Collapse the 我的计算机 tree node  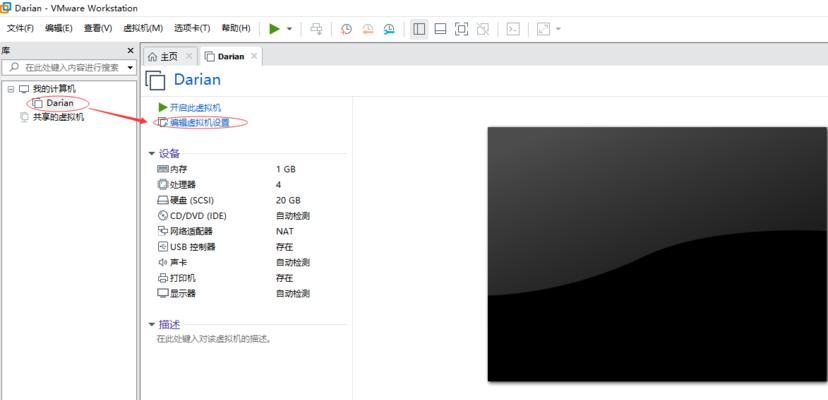pyautogui.click(x=10, y=89)
